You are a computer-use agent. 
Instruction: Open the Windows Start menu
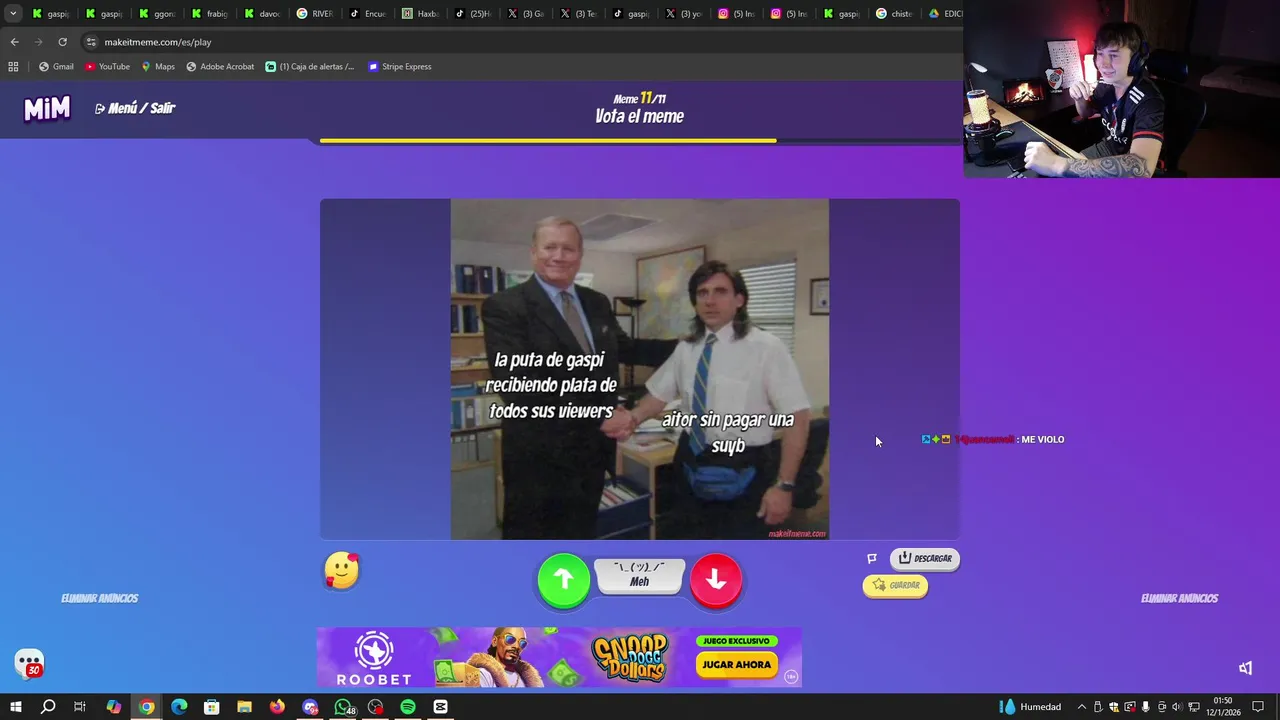click(15, 707)
